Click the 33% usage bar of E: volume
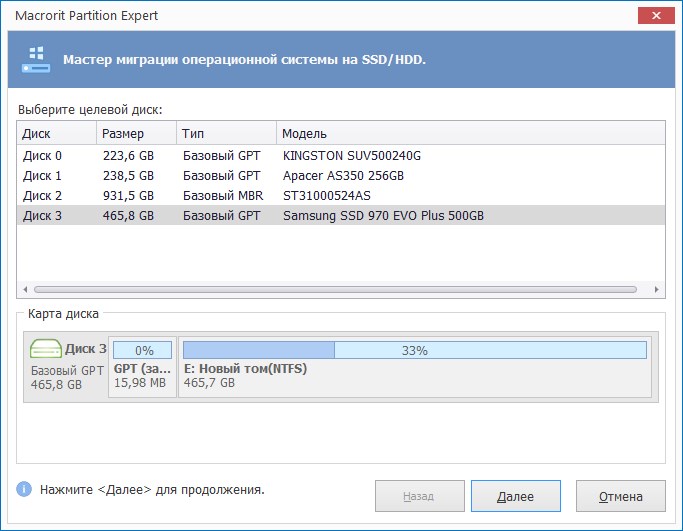Image resolution: width=683 pixels, height=531 pixels. [x=415, y=350]
